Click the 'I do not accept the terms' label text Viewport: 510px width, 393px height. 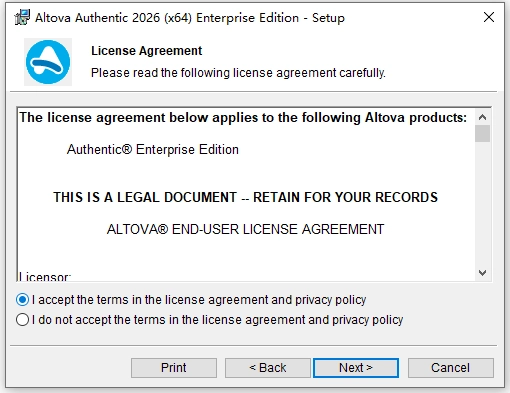pos(217,320)
